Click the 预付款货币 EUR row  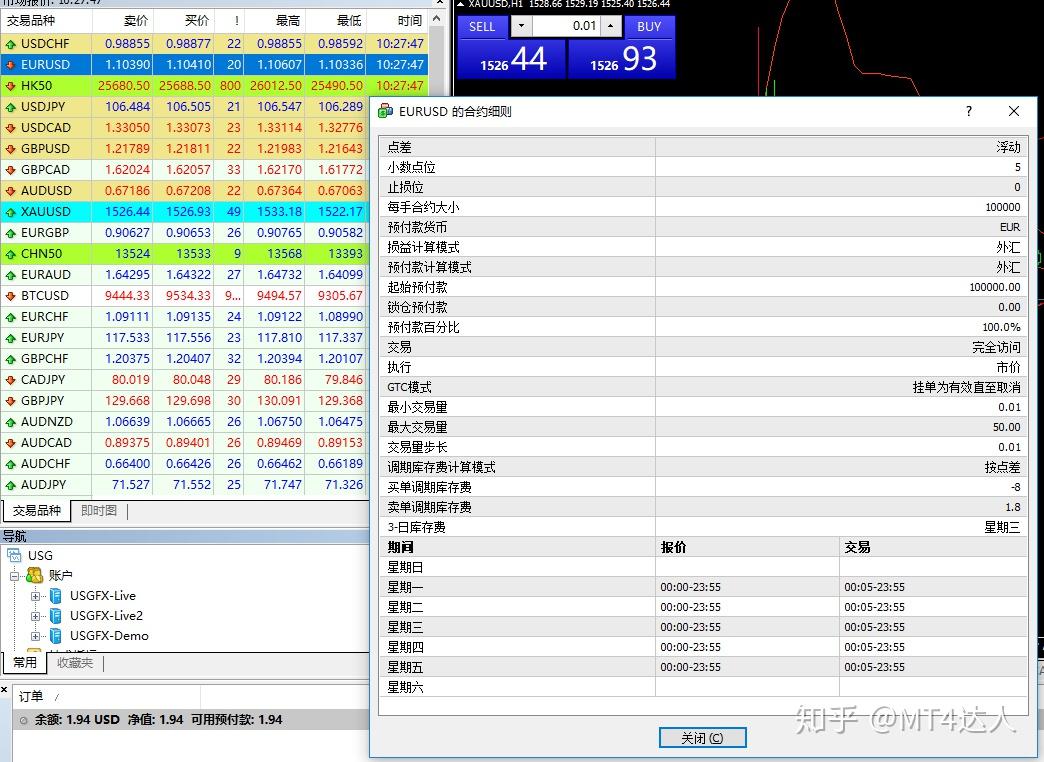[x=703, y=227]
